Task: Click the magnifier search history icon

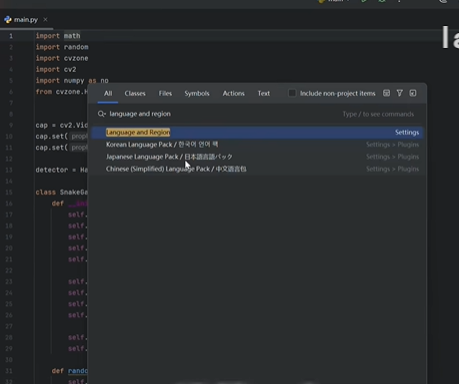Action: pos(101,114)
